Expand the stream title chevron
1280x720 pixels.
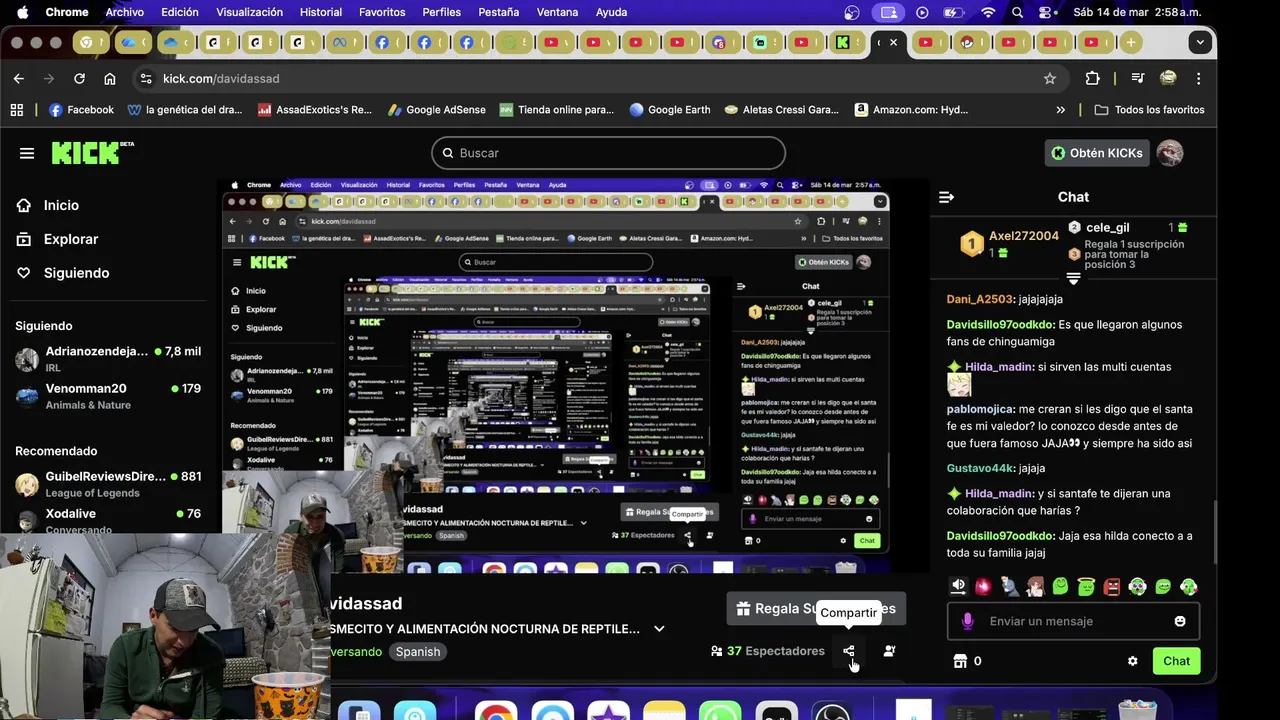click(659, 629)
